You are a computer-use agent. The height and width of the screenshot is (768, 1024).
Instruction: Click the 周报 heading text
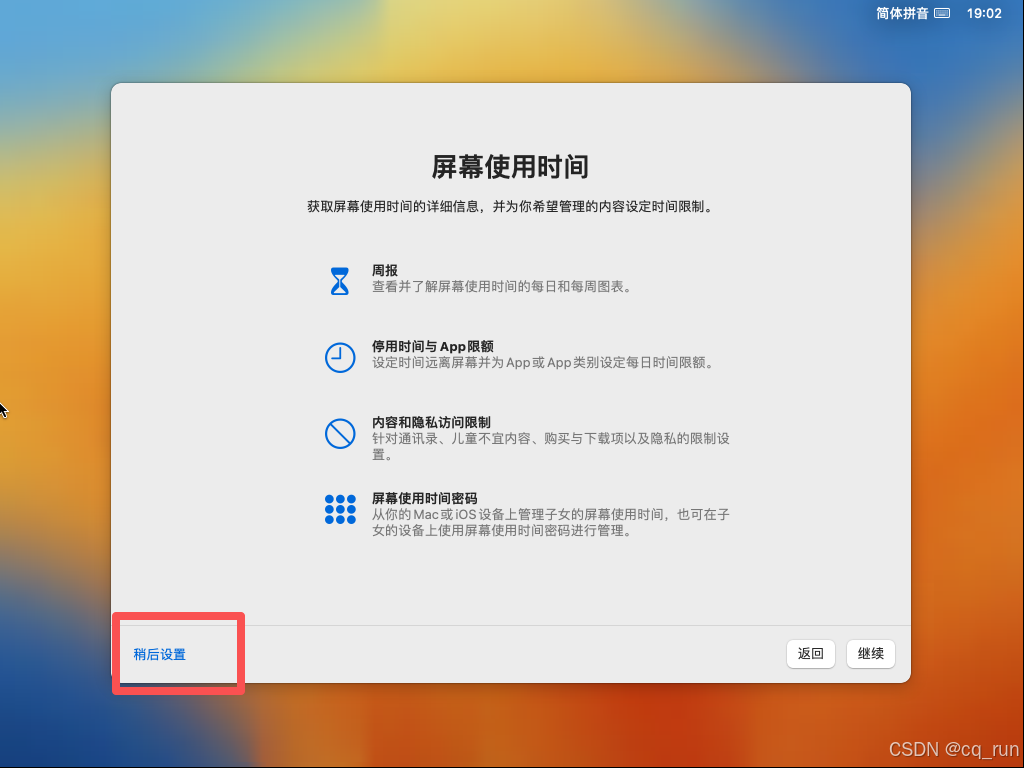385,270
